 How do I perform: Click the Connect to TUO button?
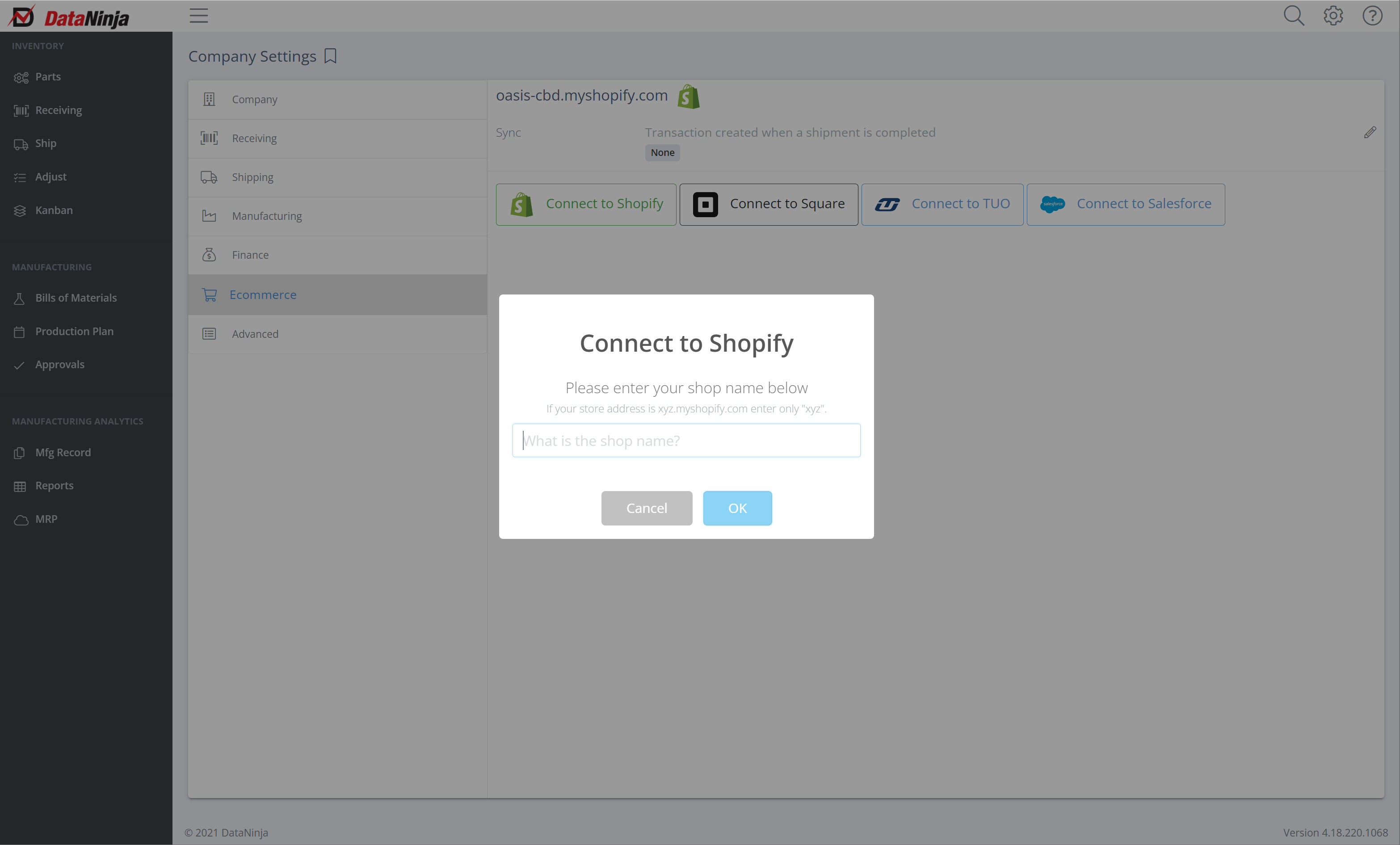tap(942, 204)
